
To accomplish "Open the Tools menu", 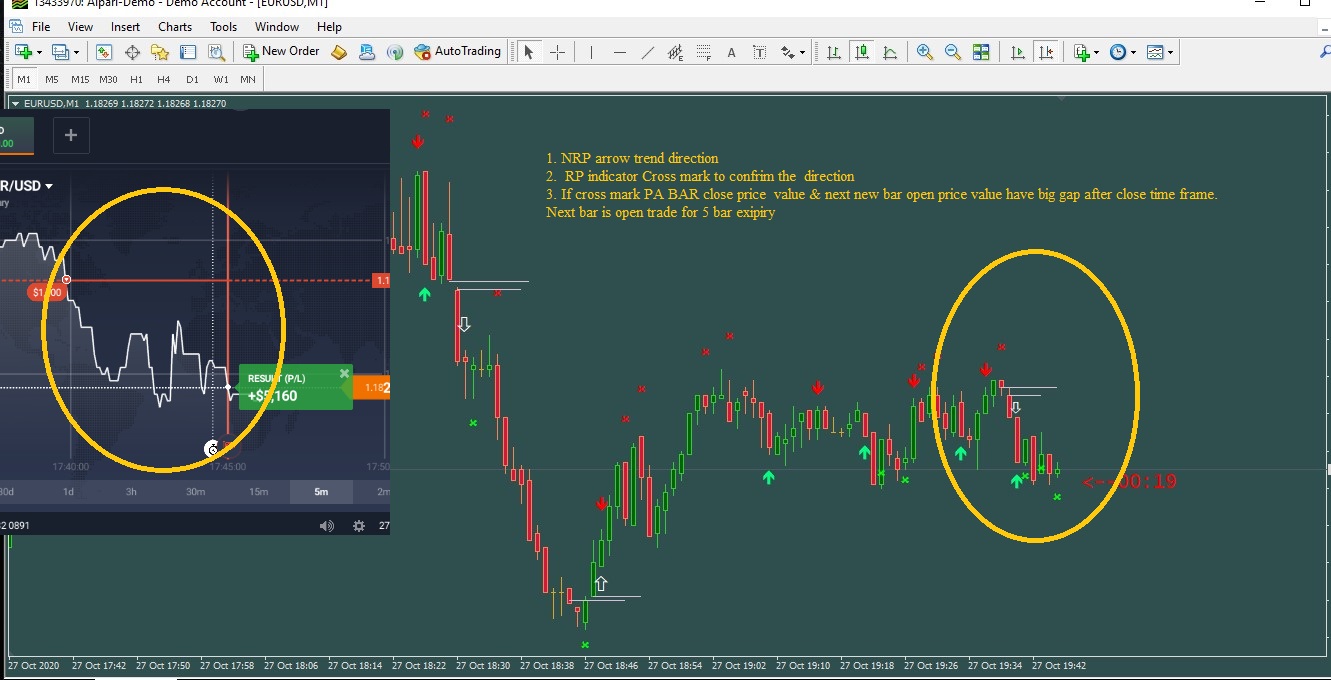I will [224, 27].
